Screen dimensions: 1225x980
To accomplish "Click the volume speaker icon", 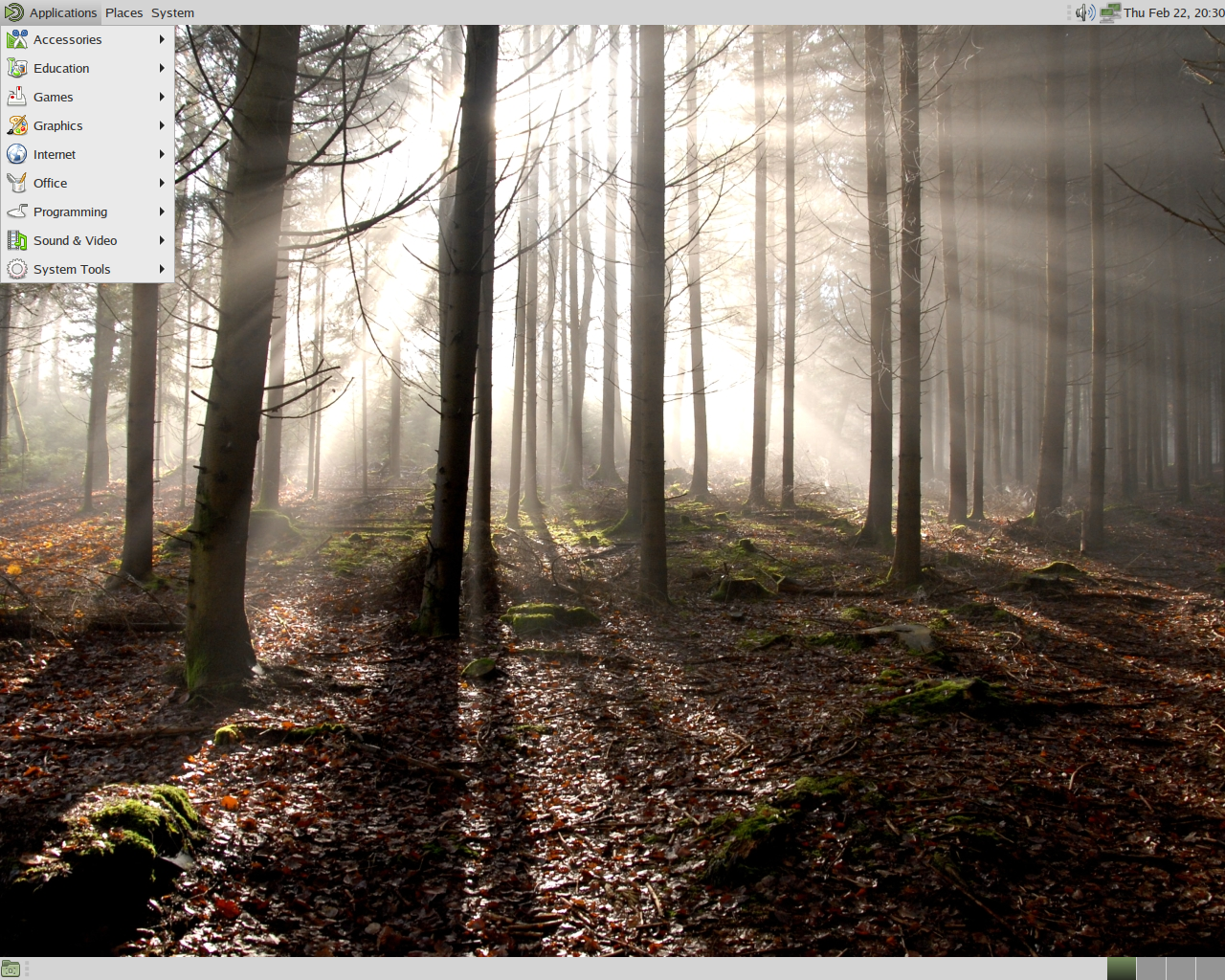I will pyautogui.click(x=1084, y=12).
